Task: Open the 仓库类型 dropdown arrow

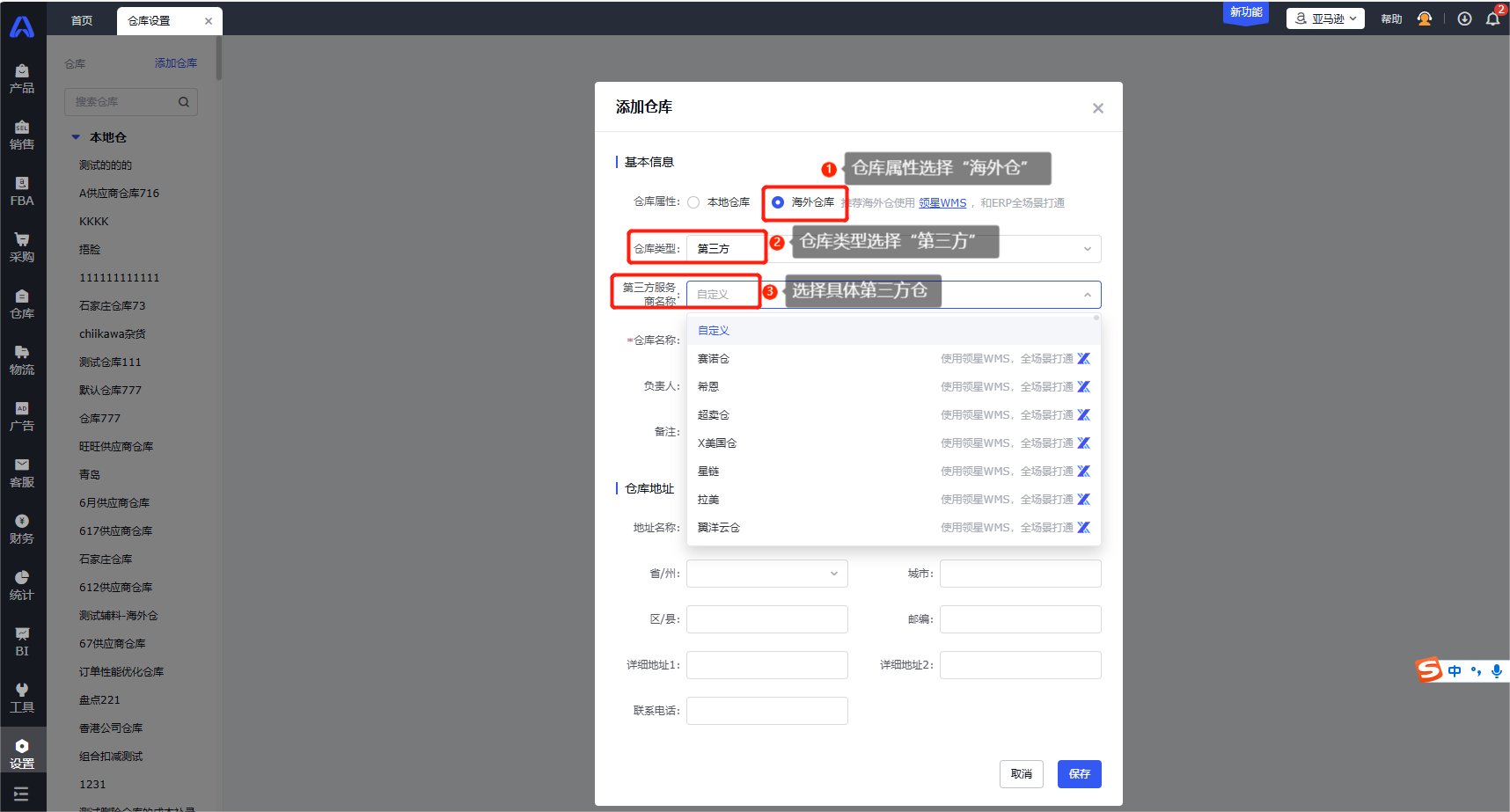Action: (x=1088, y=249)
